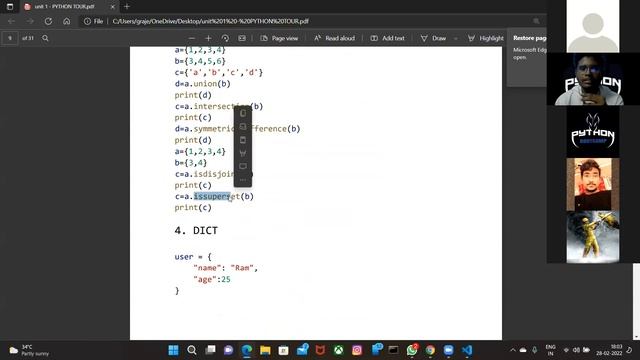Select the Add text tool

pyautogui.click(x=387, y=38)
